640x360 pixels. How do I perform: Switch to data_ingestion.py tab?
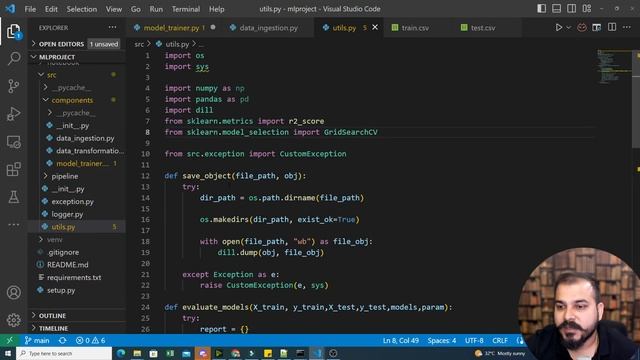click(x=269, y=28)
